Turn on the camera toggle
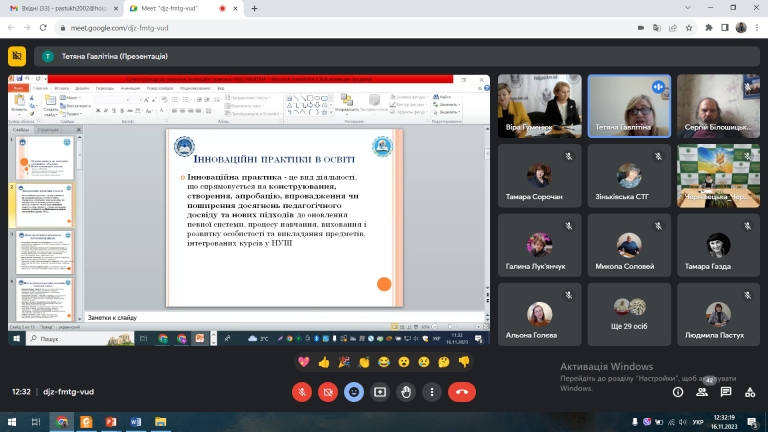 (328, 392)
